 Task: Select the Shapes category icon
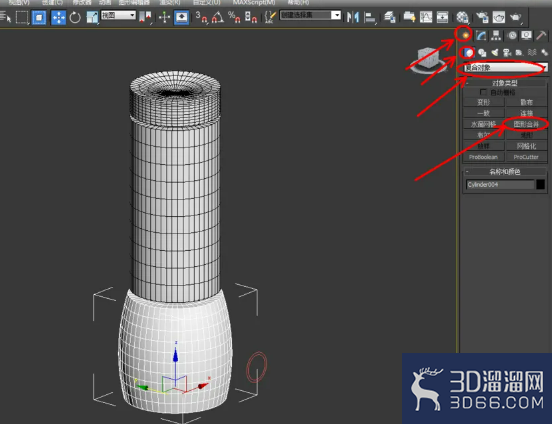482,52
